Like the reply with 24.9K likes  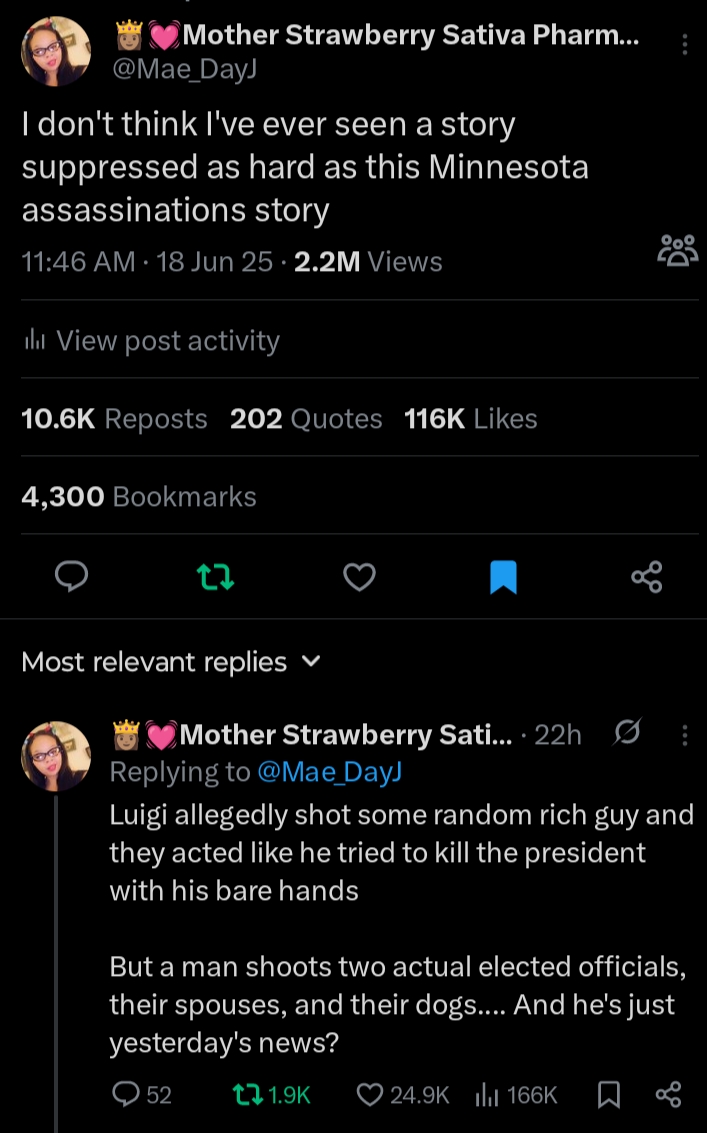[403, 1095]
